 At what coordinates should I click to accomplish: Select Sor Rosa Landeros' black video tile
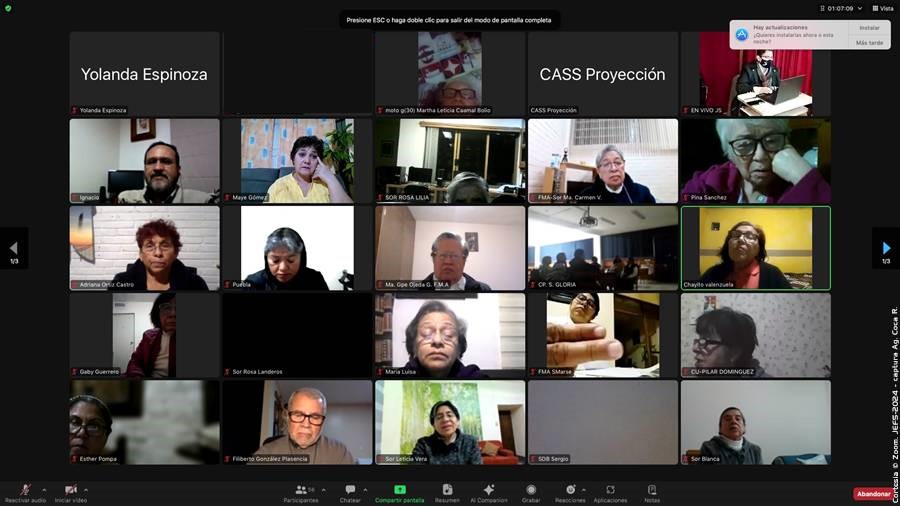[297, 335]
